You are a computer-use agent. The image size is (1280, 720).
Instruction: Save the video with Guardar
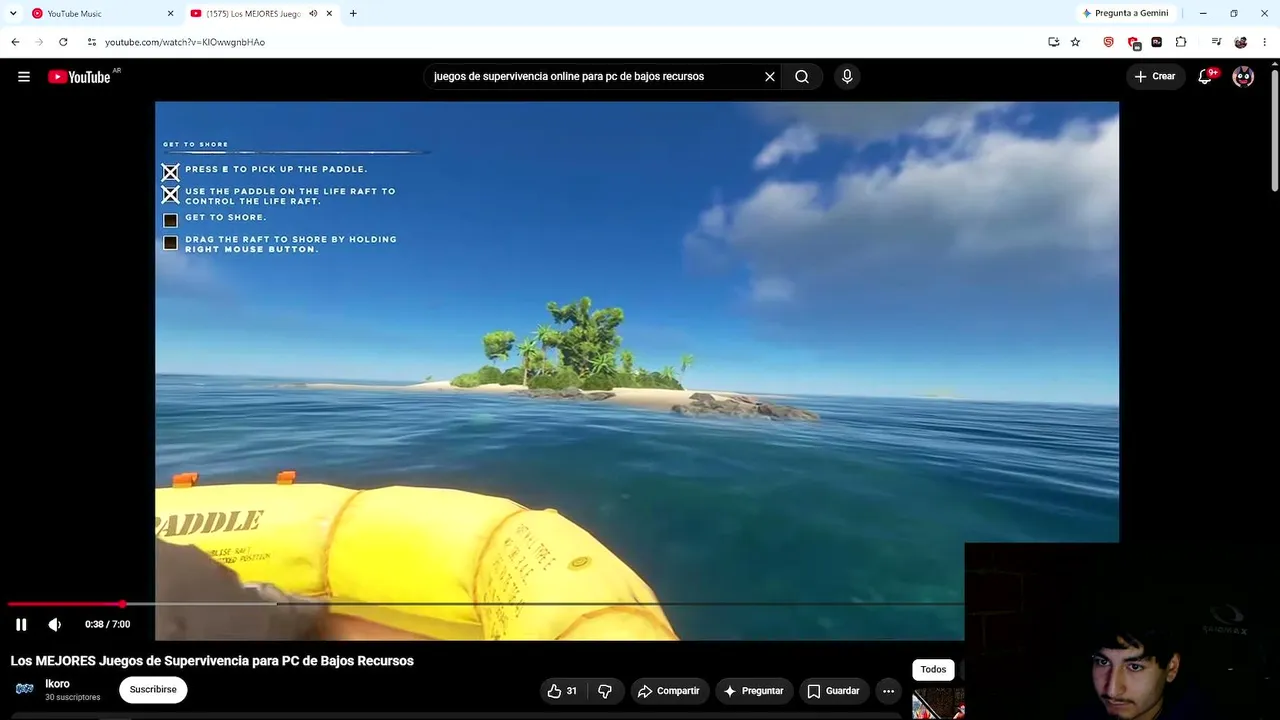click(x=834, y=691)
